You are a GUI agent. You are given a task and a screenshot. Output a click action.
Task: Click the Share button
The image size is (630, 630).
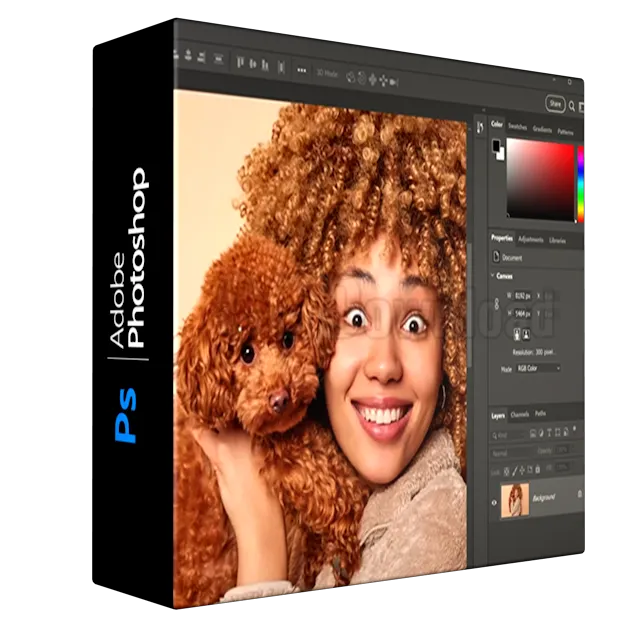tap(555, 104)
